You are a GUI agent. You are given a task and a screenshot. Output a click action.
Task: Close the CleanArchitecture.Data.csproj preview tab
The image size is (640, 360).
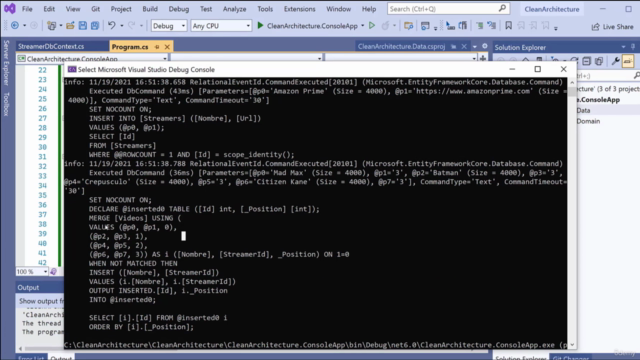click(464, 47)
